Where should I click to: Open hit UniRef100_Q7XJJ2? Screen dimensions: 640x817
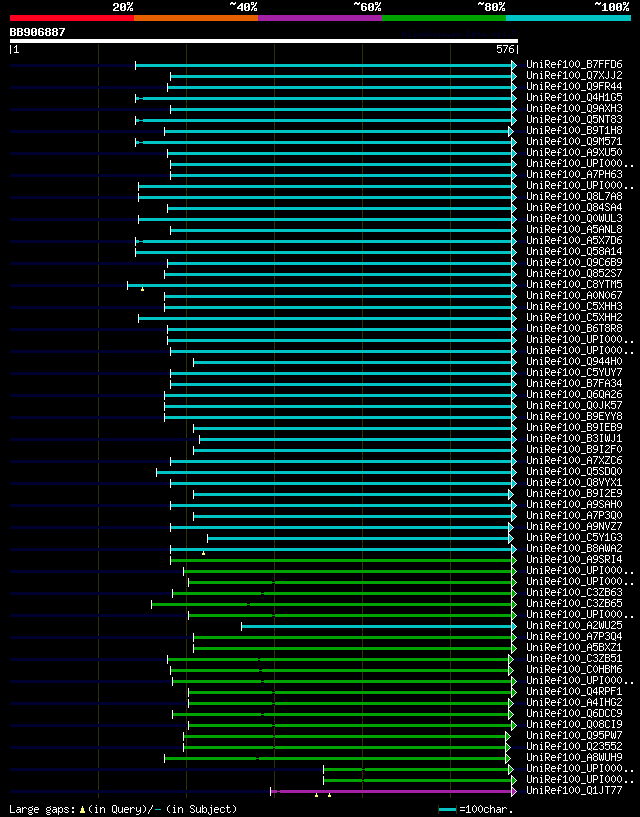pos(574,76)
